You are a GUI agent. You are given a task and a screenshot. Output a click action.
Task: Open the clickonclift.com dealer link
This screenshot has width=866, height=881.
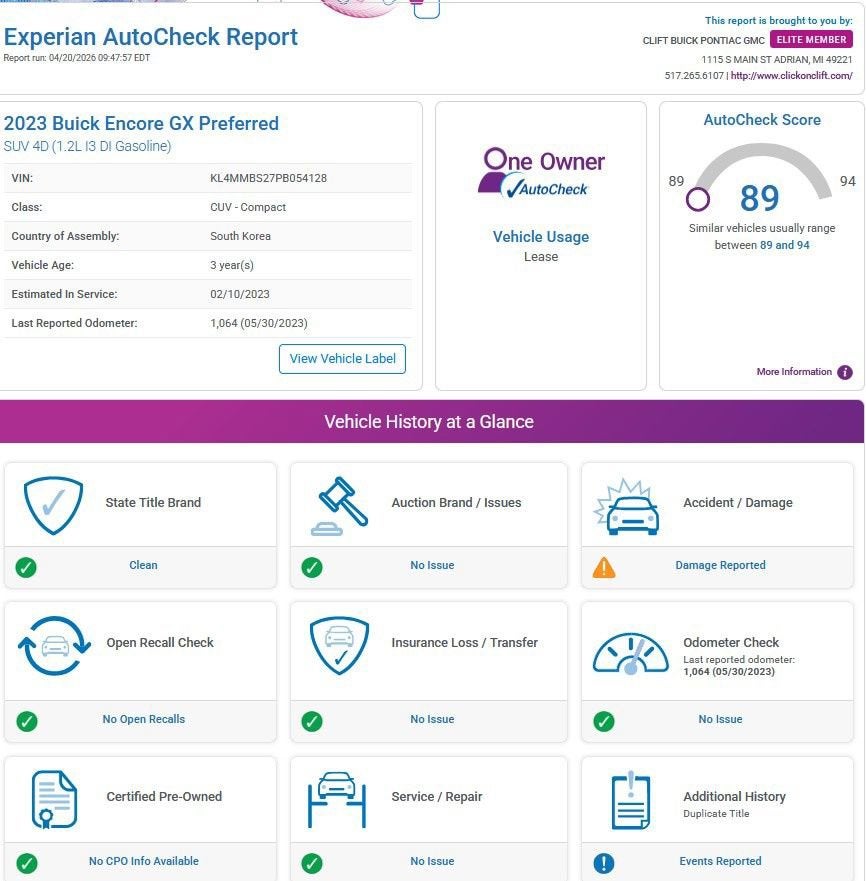(x=791, y=76)
